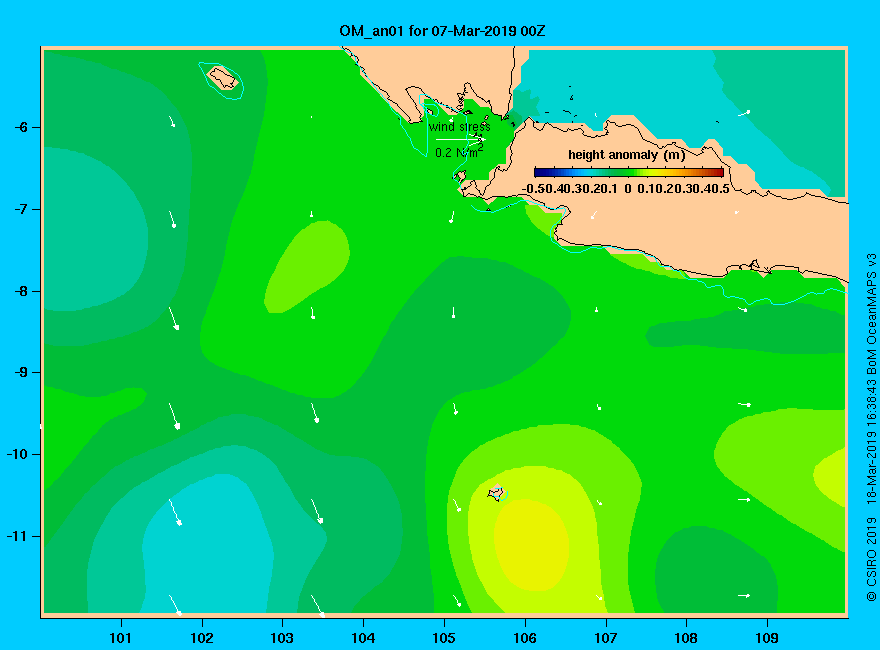Click the vertical CSIRO BoM OceanMAPS copyright text
The height and width of the screenshot is (650, 880).
(x=871, y=427)
